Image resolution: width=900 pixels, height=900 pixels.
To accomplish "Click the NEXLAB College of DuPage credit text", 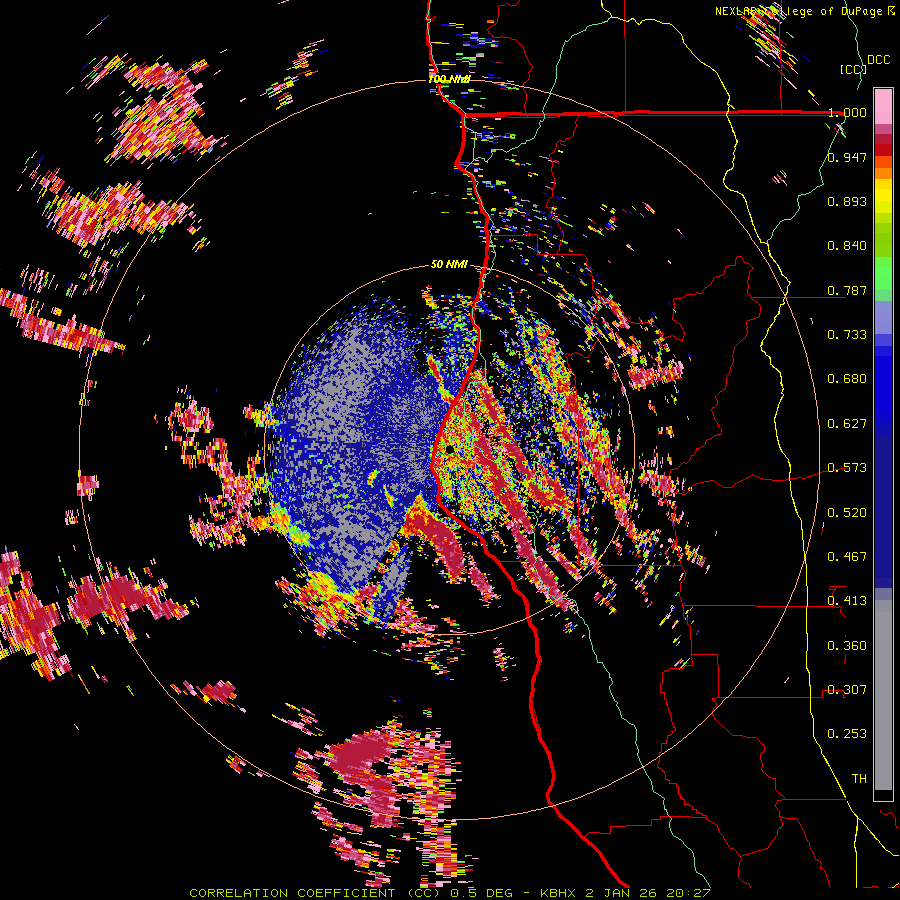I will pos(805,11).
